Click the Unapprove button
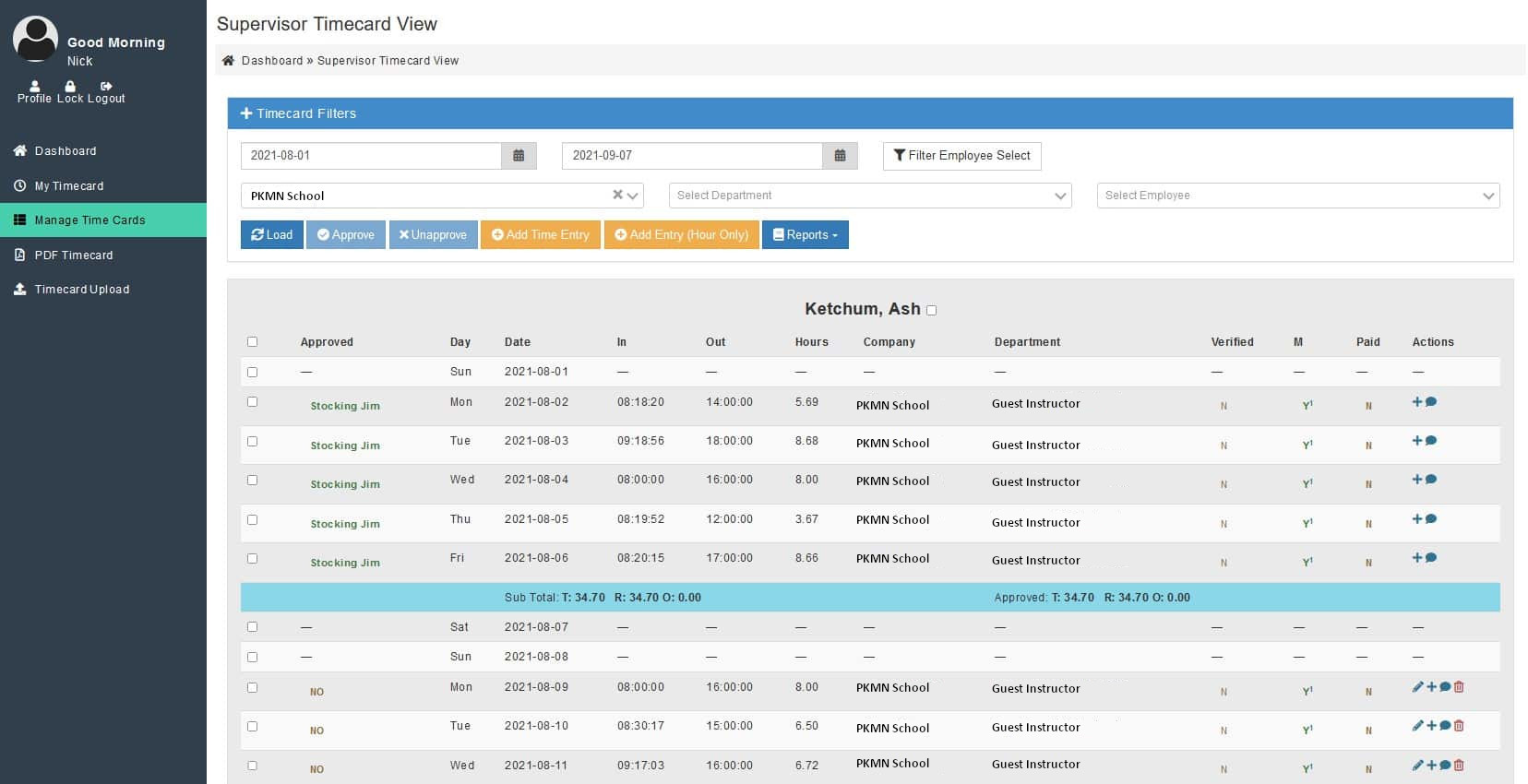The height and width of the screenshot is (784, 1528). pos(434,235)
